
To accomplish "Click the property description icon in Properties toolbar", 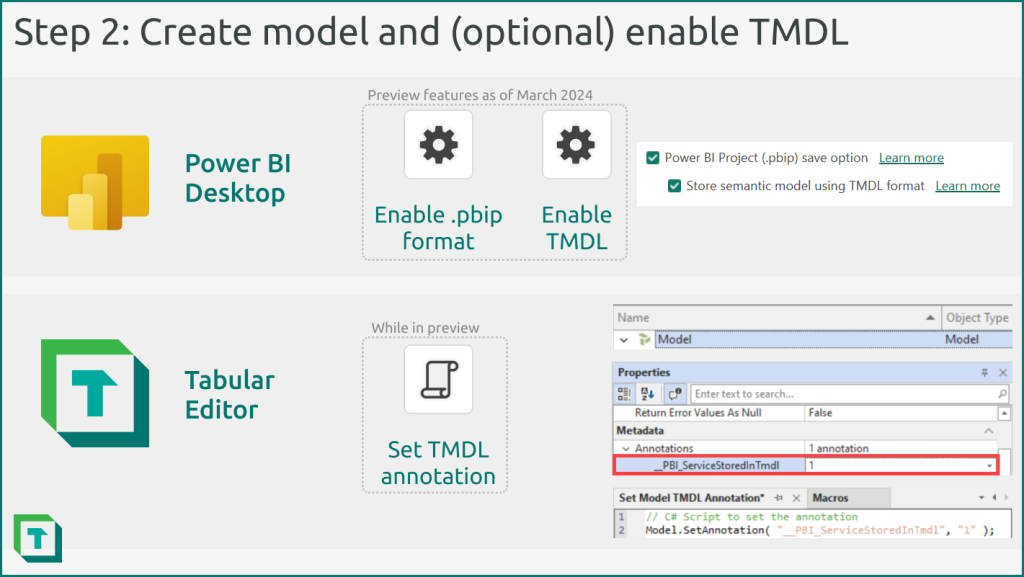I will (677, 394).
